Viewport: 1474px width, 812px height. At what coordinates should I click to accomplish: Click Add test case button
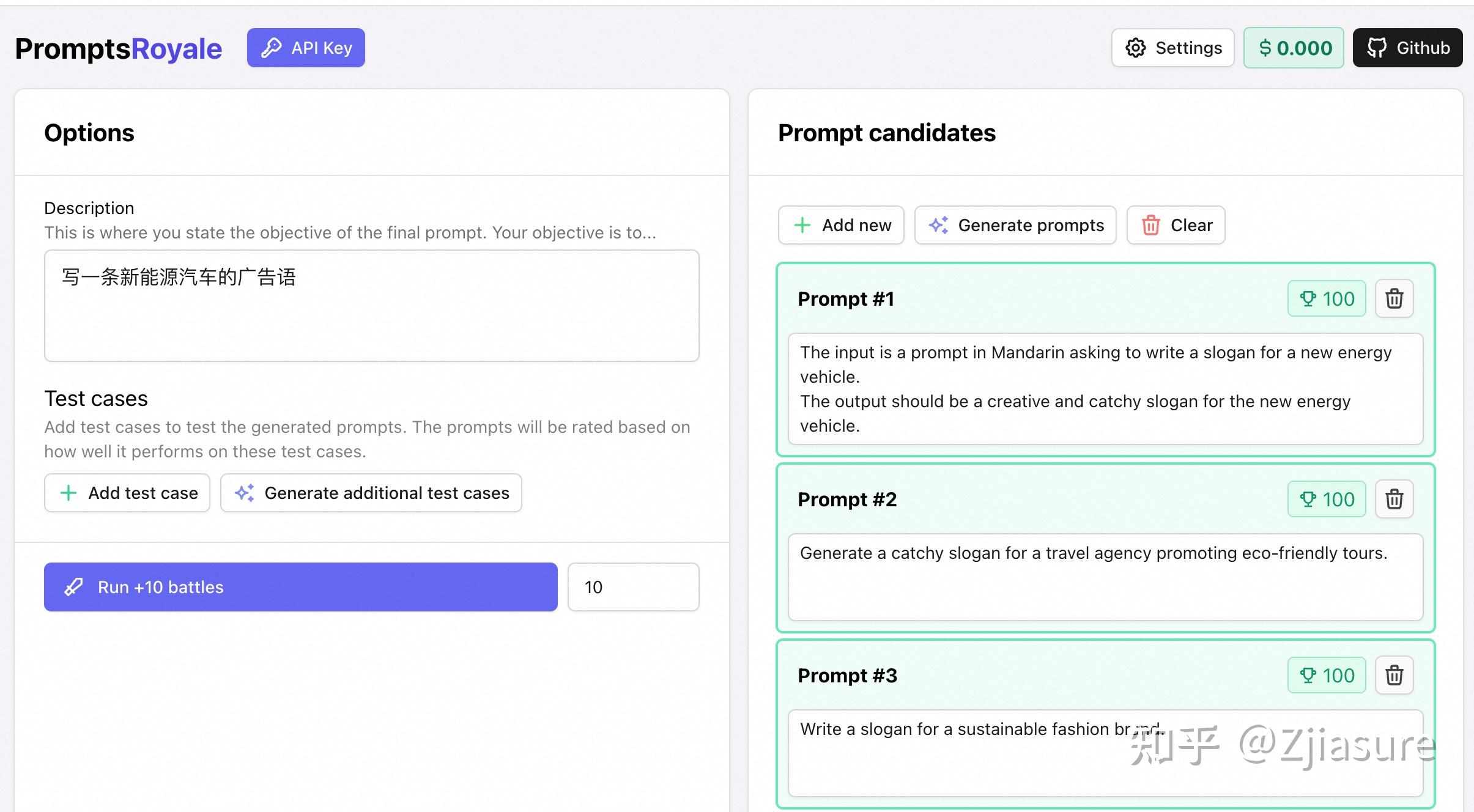click(127, 493)
